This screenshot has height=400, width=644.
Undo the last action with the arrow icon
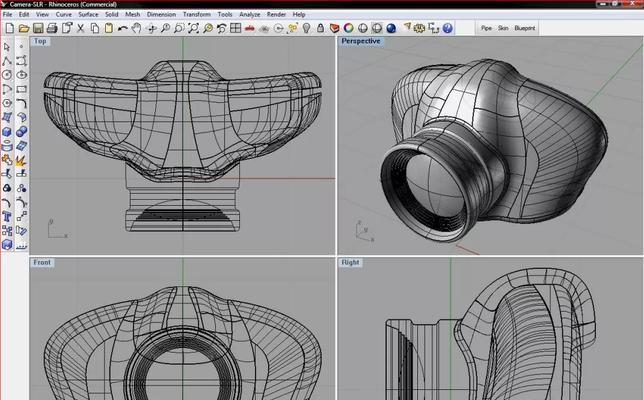[x=122, y=28]
